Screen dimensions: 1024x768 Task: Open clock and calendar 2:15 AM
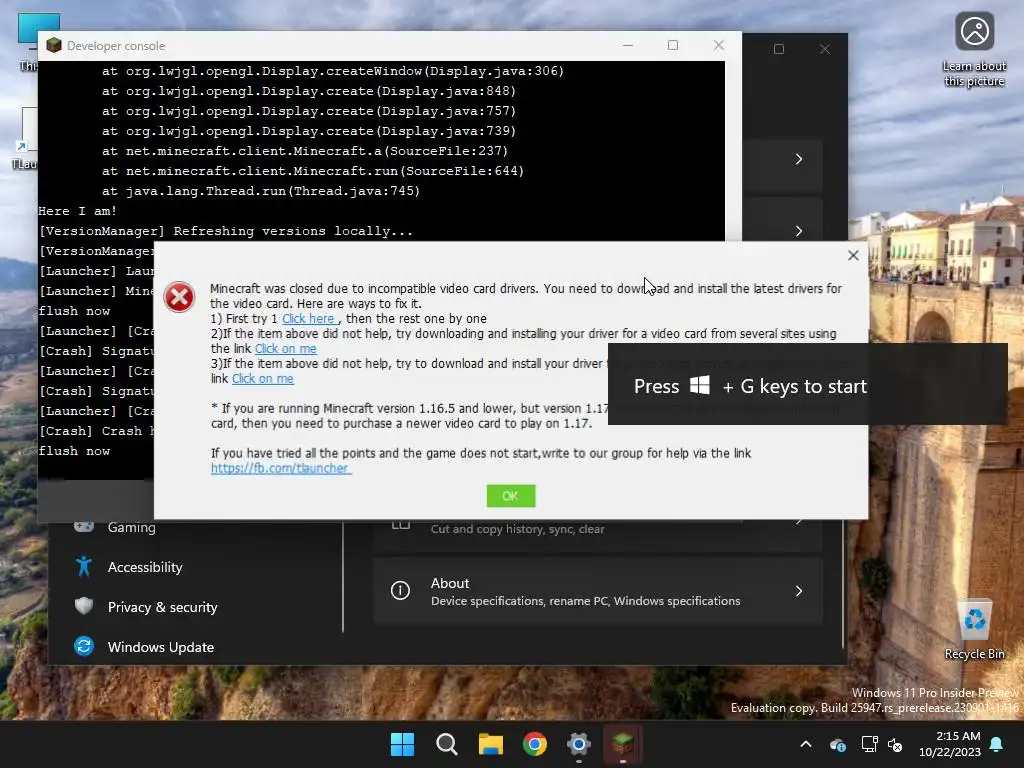click(950, 744)
